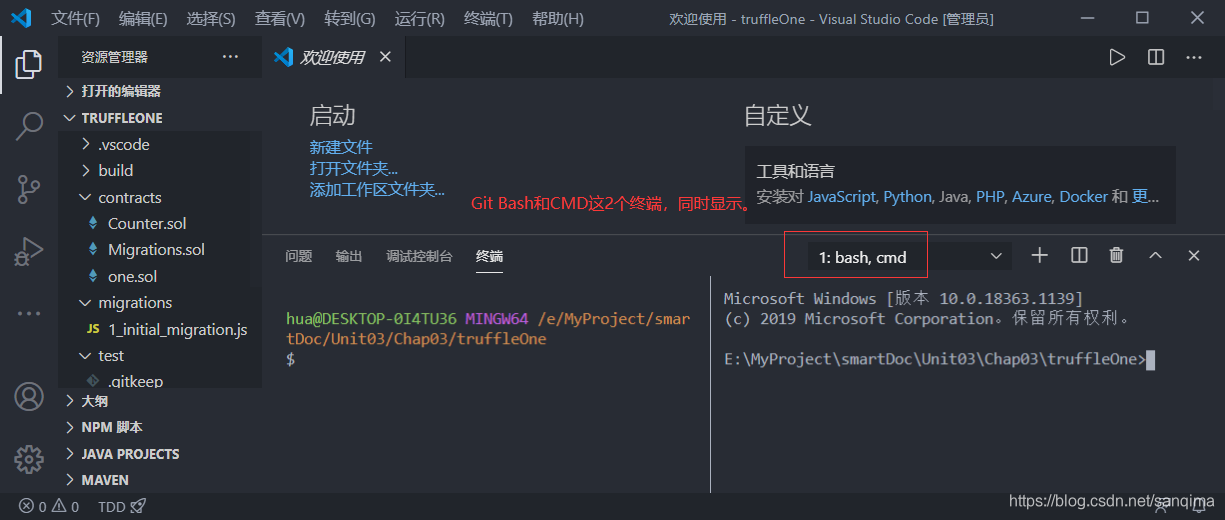Click the TDD status bar item
Image resolution: width=1225 pixels, height=520 pixels.
tap(122, 507)
